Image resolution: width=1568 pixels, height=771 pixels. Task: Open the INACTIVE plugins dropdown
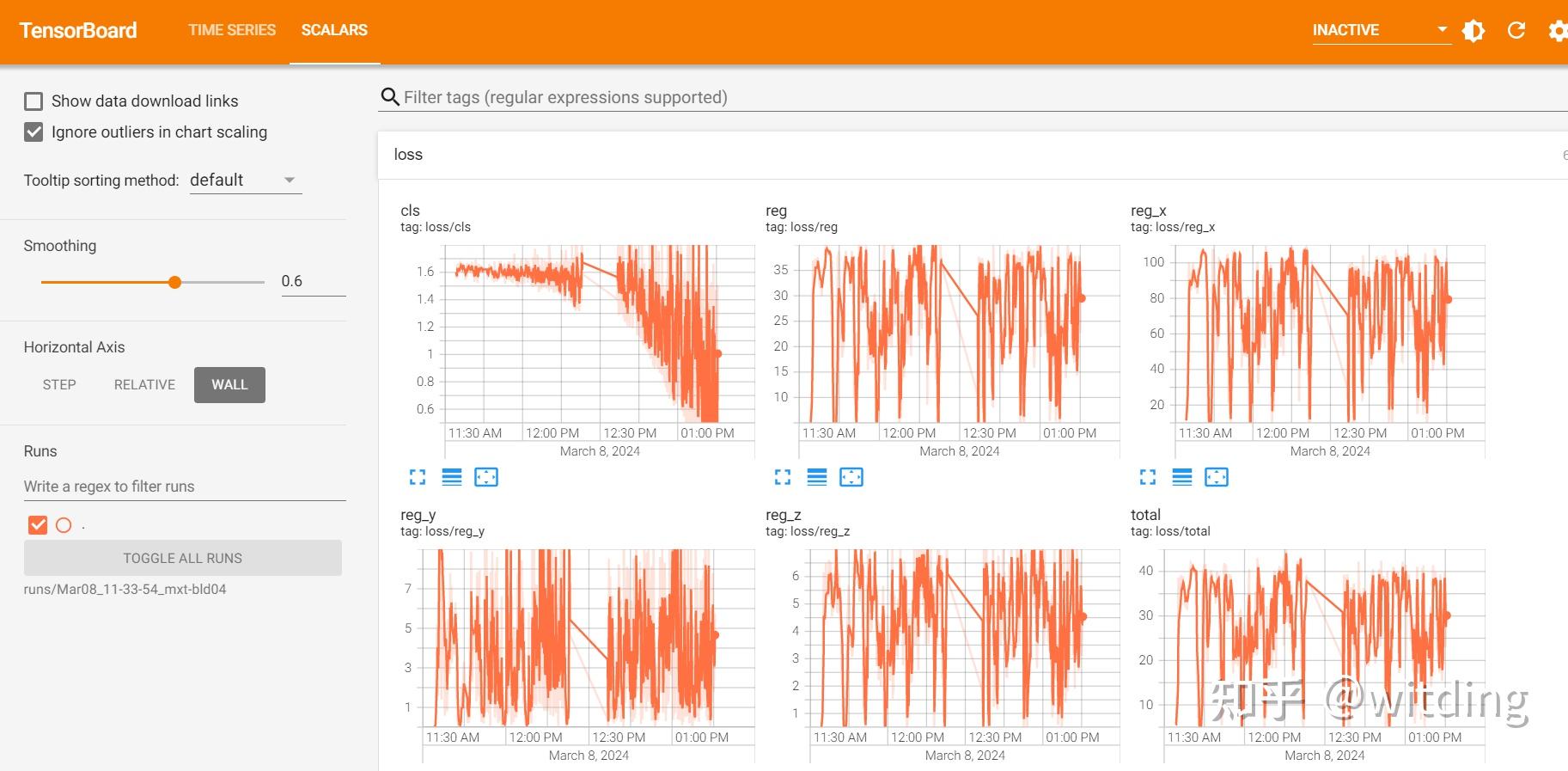[1381, 30]
